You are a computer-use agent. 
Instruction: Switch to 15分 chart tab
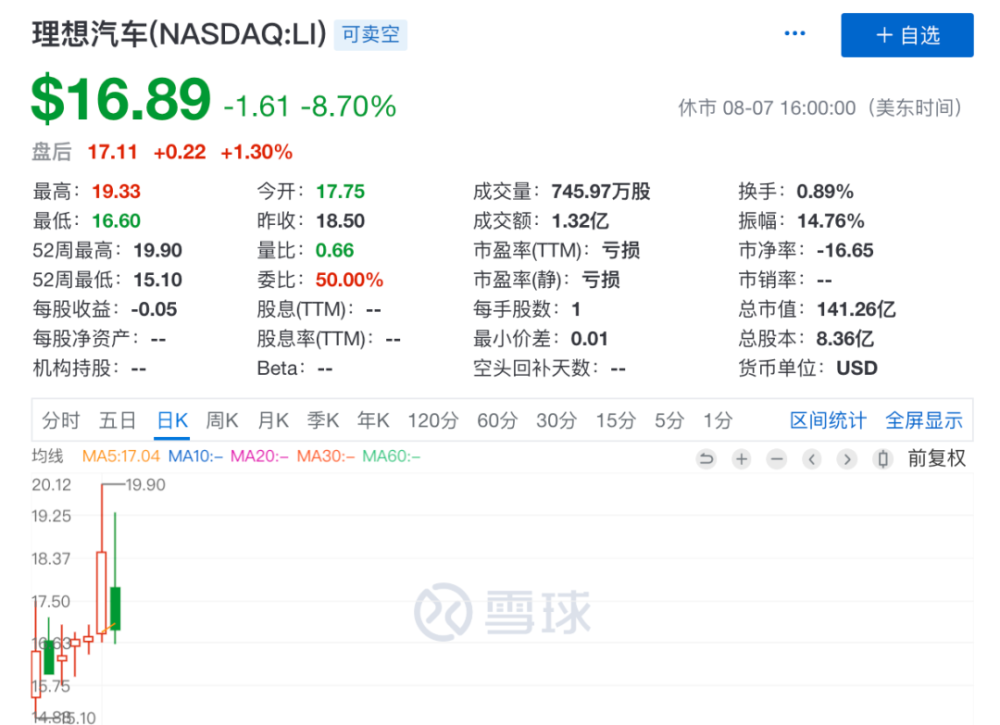(x=616, y=421)
